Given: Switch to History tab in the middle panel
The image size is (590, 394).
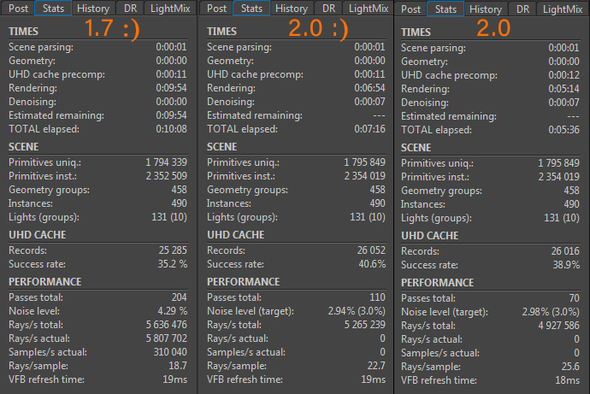Looking at the screenshot, I should point(291,8).
